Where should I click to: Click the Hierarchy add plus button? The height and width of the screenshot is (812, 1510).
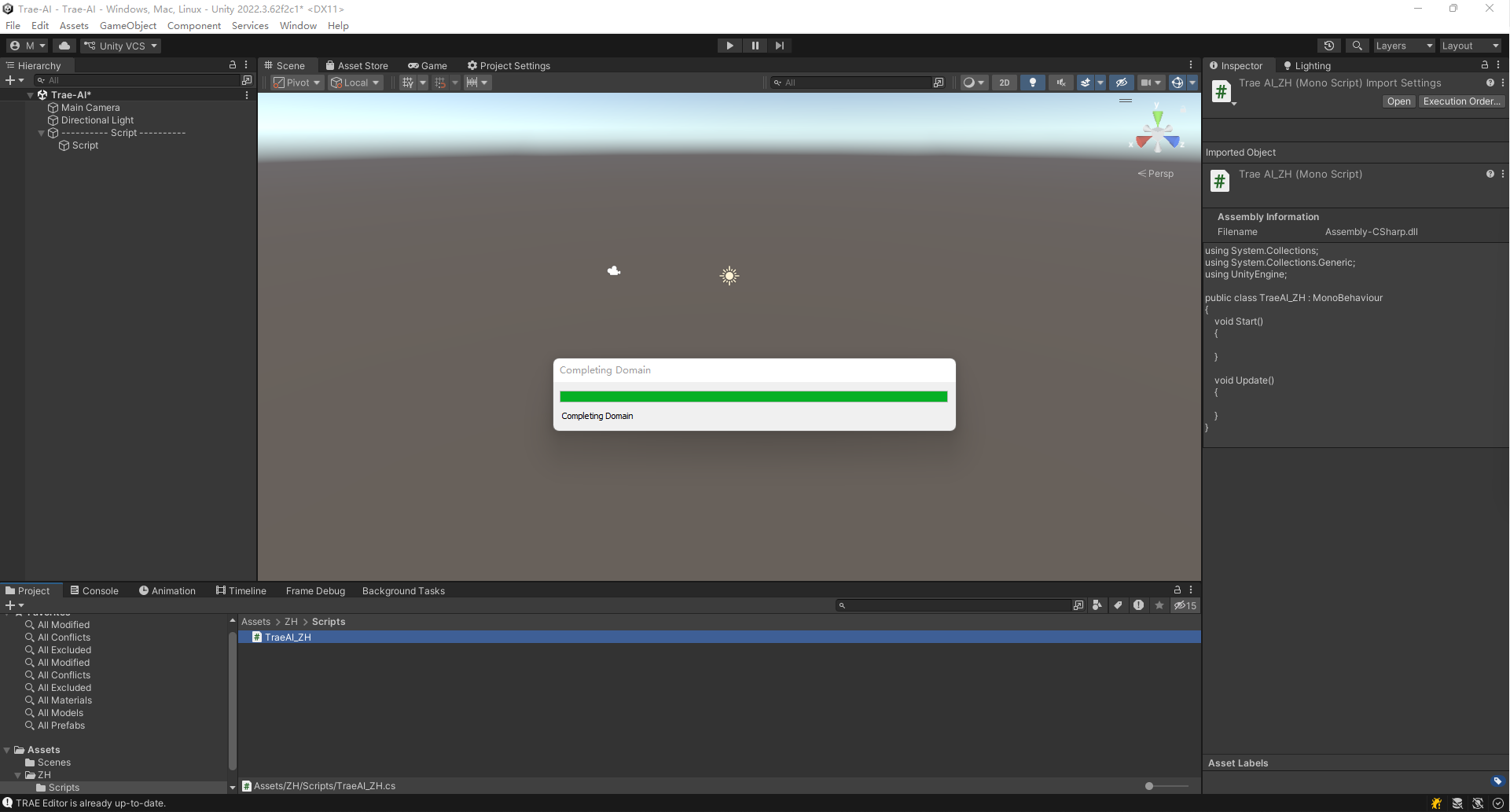[14, 80]
